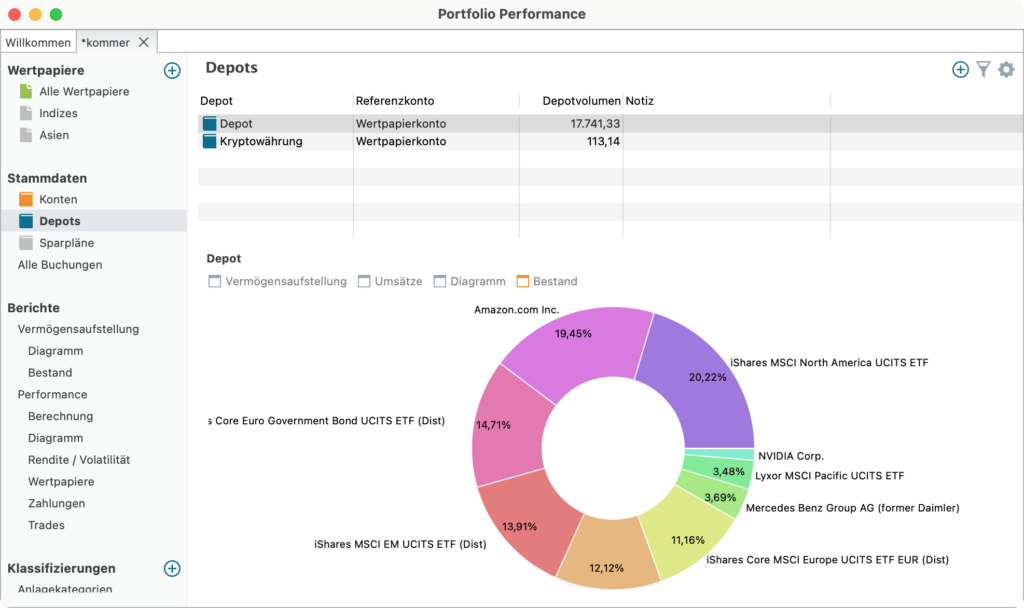Open the filter funnel icon in Depots
This screenshot has height=608, width=1024.
[x=984, y=69]
